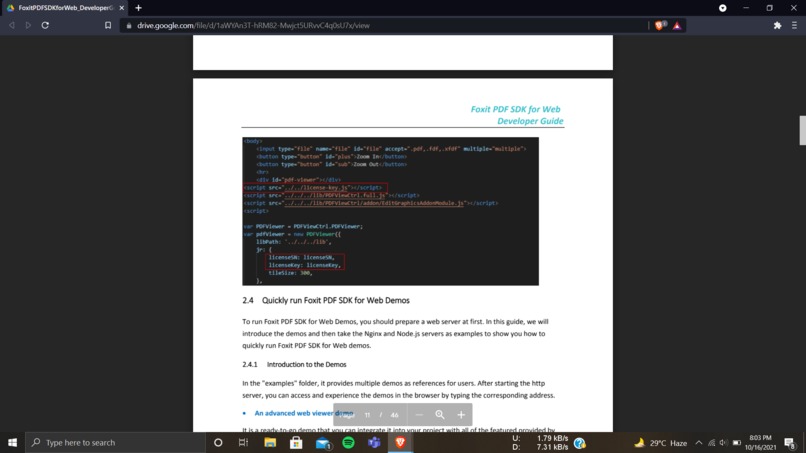Open Brave Rewards triangle icon
Image resolution: width=806 pixels, height=453 pixels.
[x=677, y=25]
